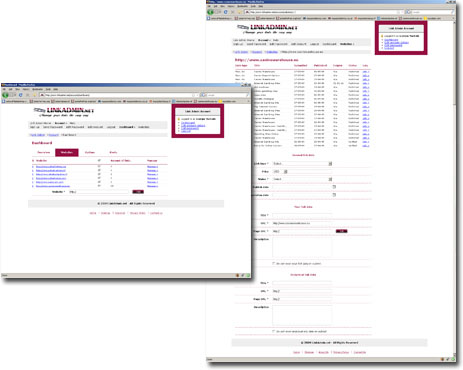Screen dimensions: 463x370
Task: Click the right browser's vertical scrollbar
Action: [x=454, y=190]
